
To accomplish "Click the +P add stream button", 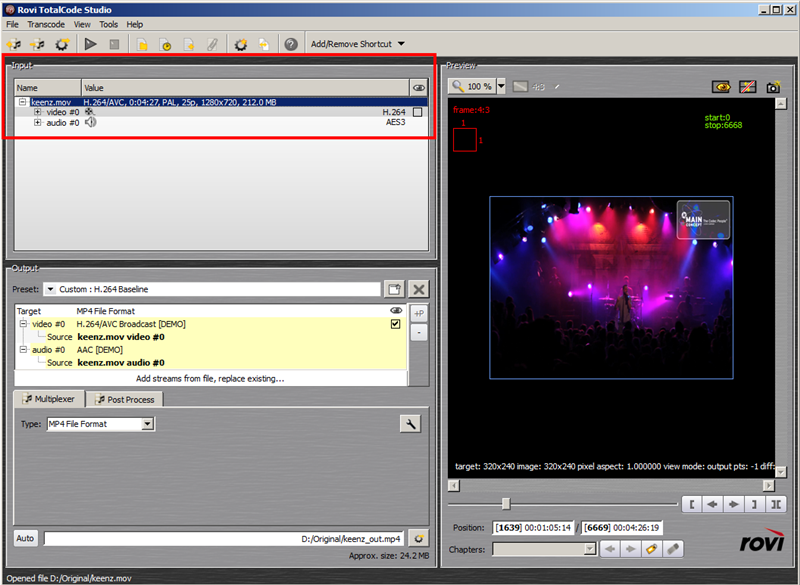I will tap(419, 314).
